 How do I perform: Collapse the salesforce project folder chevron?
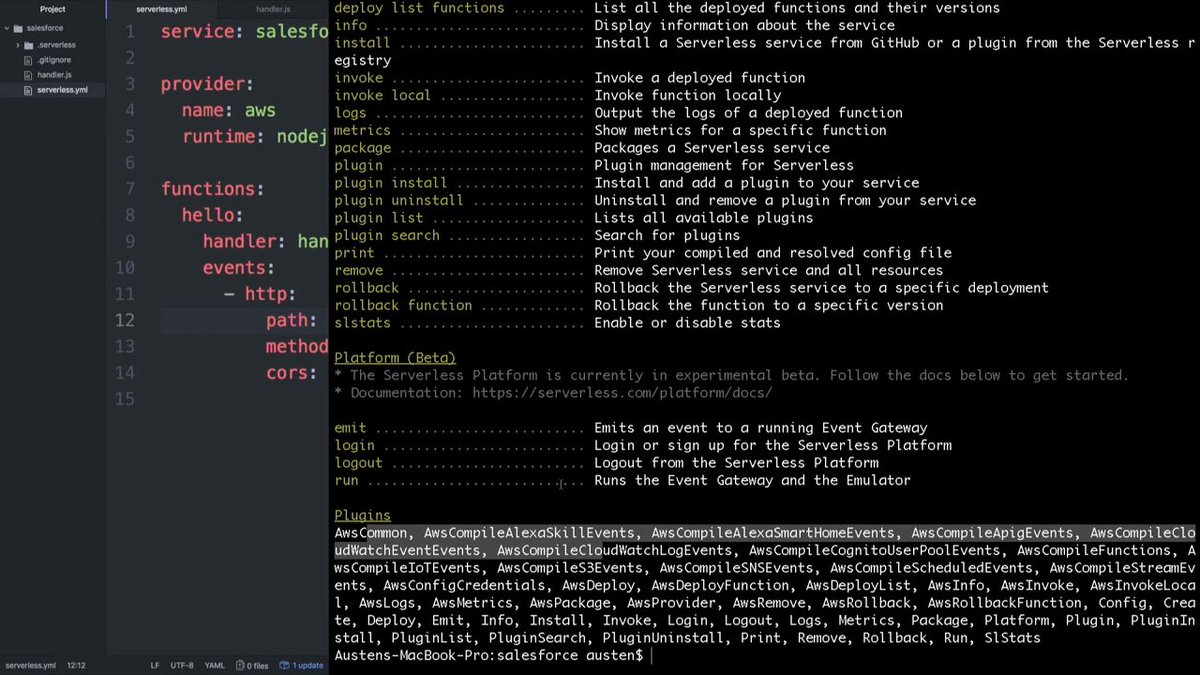(8, 28)
